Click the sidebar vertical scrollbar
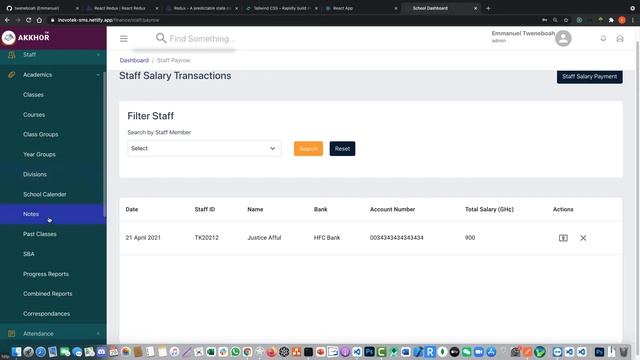This screenshot has width=640, height=360. coord(105,144)
